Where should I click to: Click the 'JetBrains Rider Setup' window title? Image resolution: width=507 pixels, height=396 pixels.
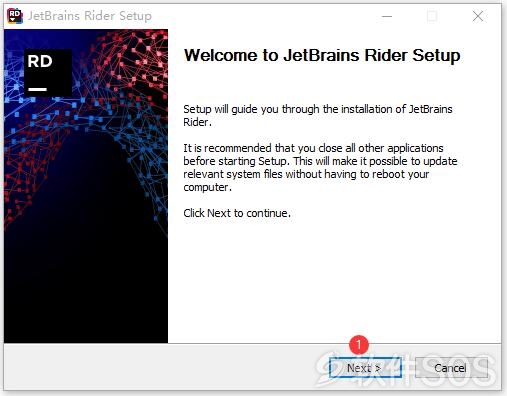90,16
